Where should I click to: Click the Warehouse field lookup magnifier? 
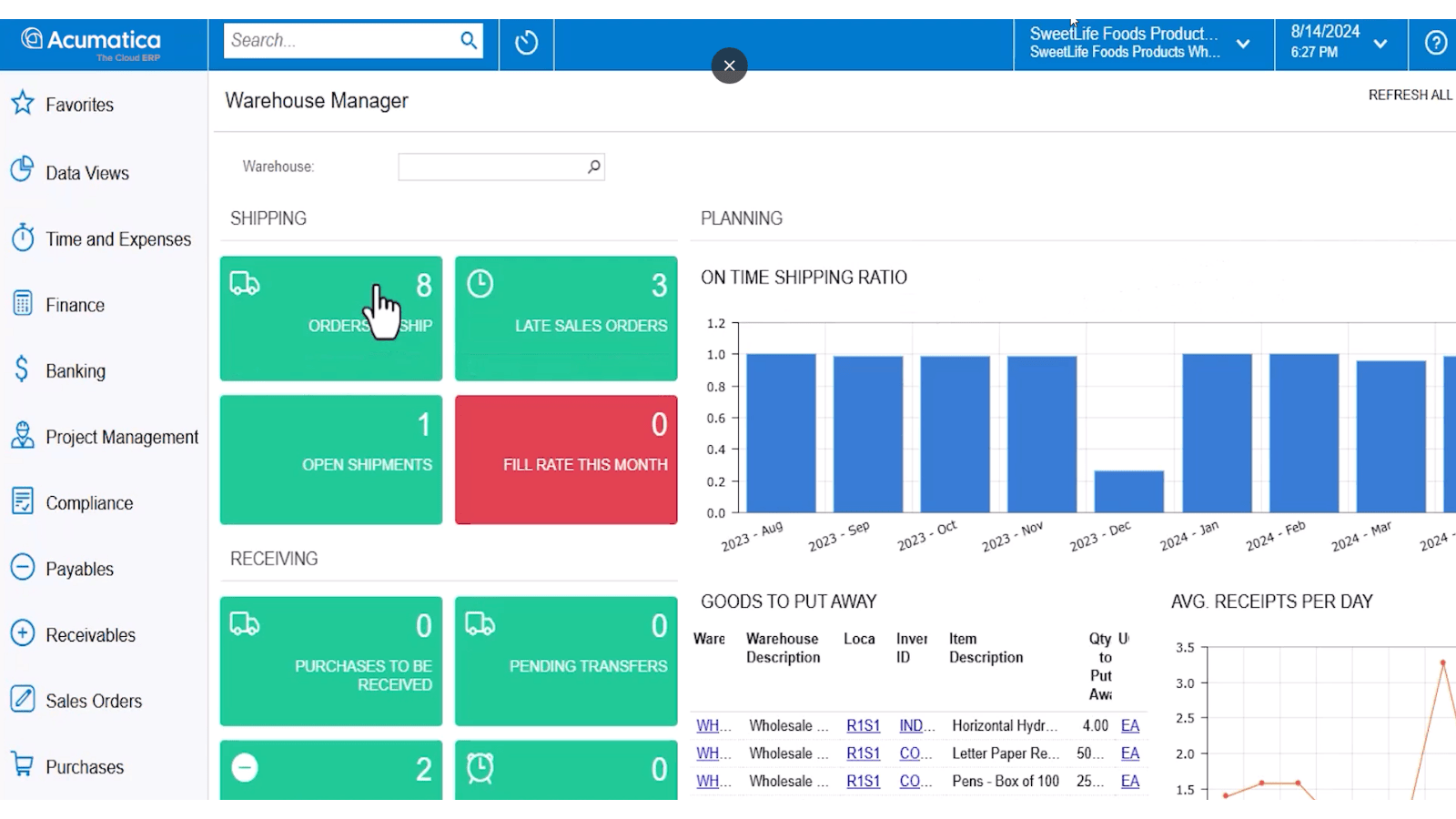point(593,167)
